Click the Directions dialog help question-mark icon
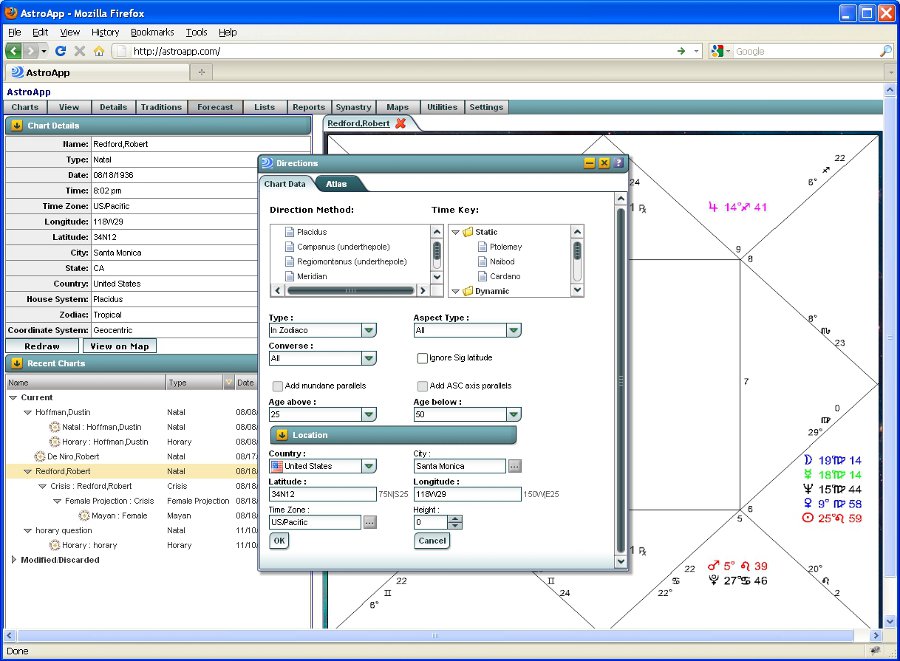The image size is (900, 661). pyautogui.click(x=618, y=163)
